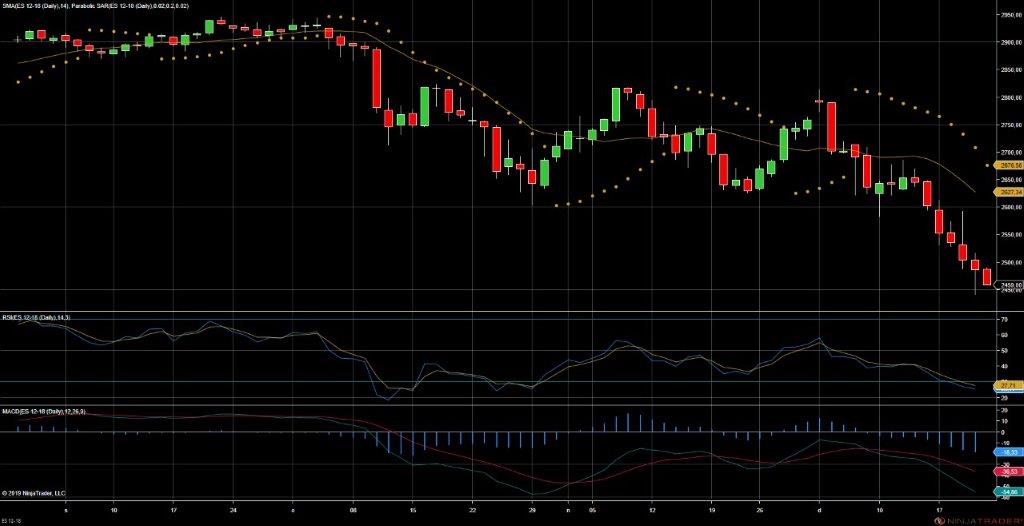The height and width of the screenshot is (526, 1024).
Task: Click the RSI(ES 12-18 Daily) panel label
Action: pos(35,317)
